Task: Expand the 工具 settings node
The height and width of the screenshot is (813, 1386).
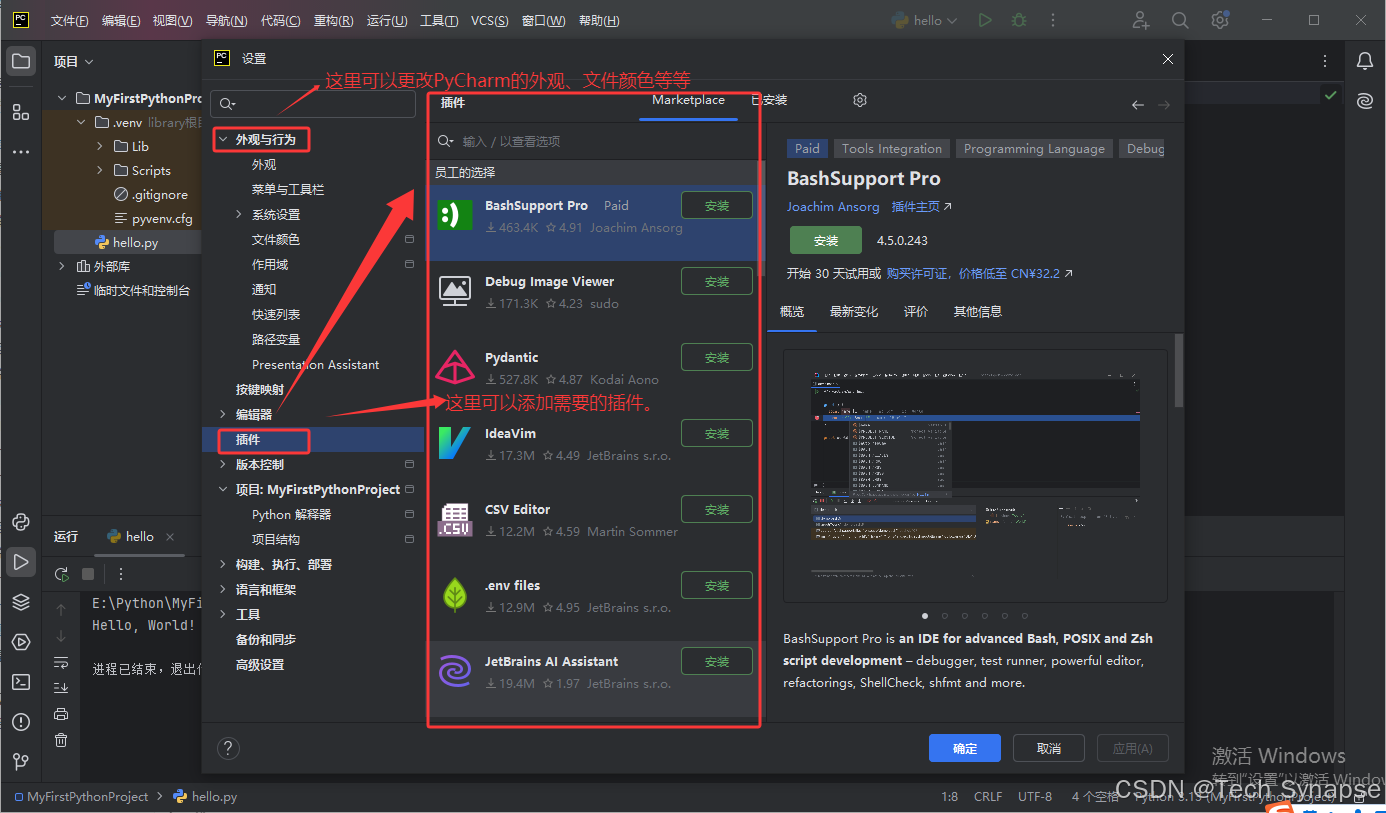Action: pyautogui.click(x=222, y=614)
